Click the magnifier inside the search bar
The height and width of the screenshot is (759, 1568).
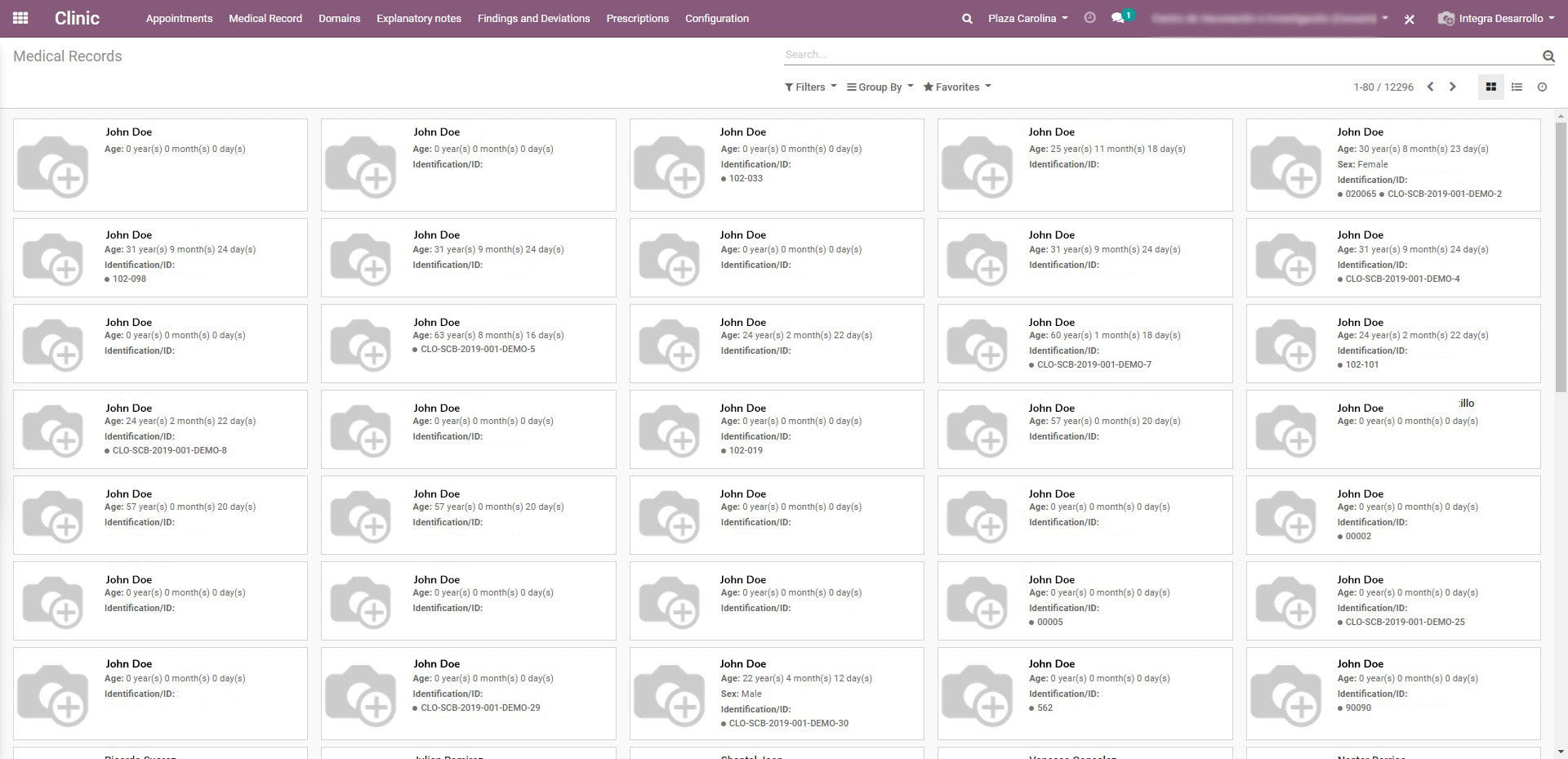pyautogui.click(x=1548, y=56)
